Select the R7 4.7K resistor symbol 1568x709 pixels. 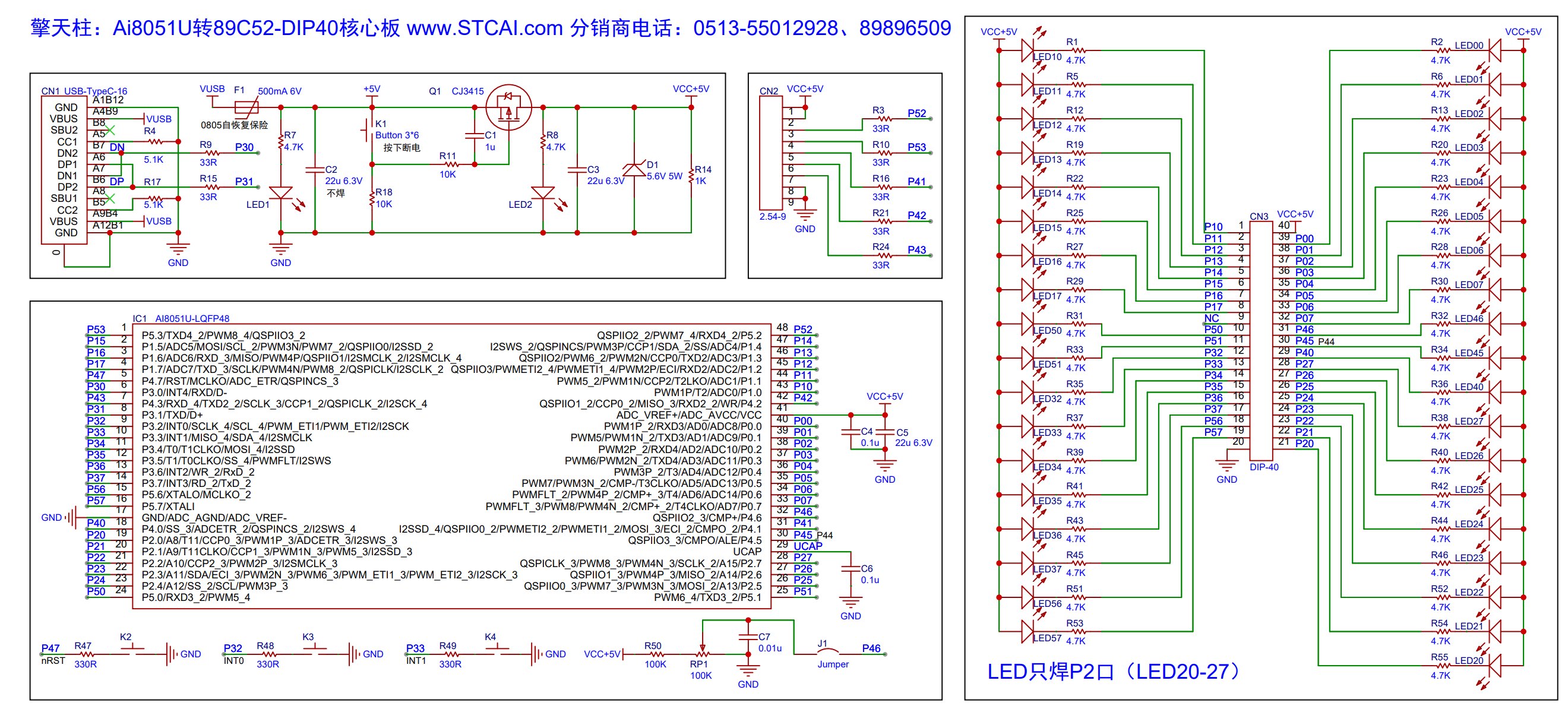coord(280,141)
